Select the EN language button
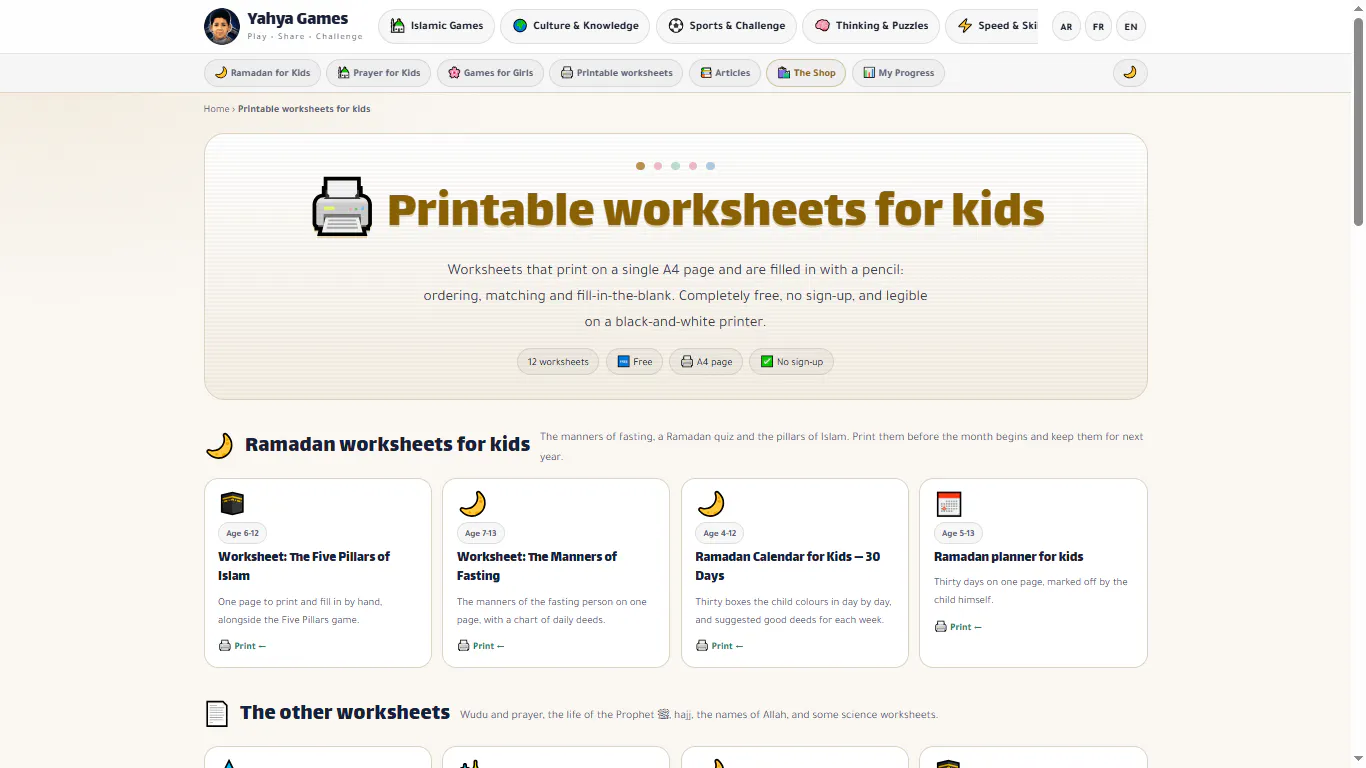This screenshot has width=1366, height=768. (x=1131, y=27)
